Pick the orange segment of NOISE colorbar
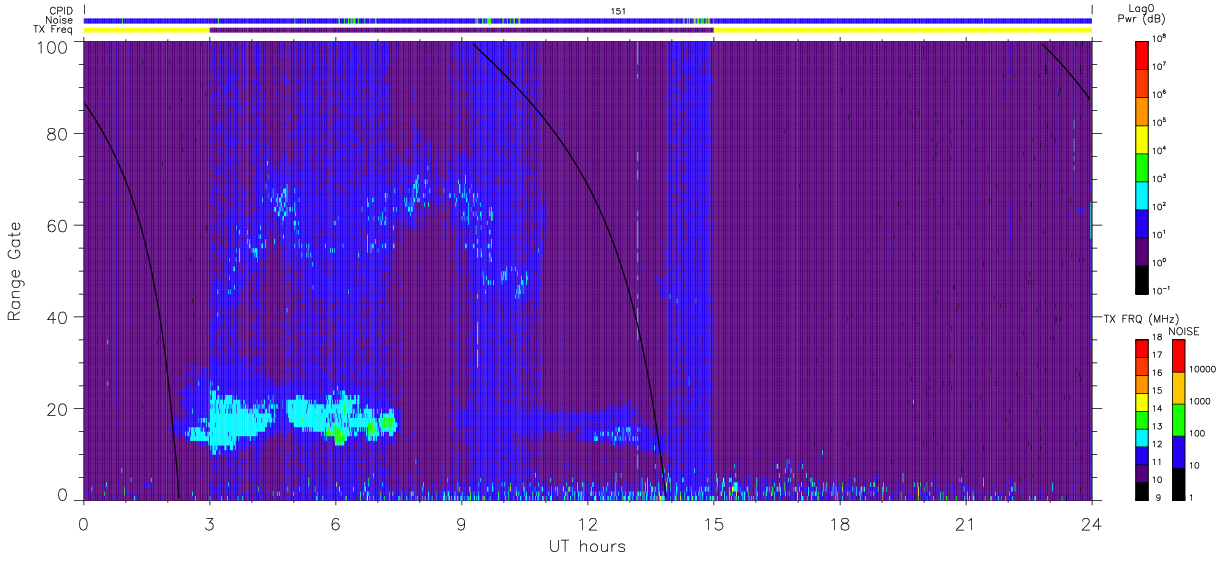This screenshot has height=567, width=1228. pyautogui.click(x=1178, y=388)
